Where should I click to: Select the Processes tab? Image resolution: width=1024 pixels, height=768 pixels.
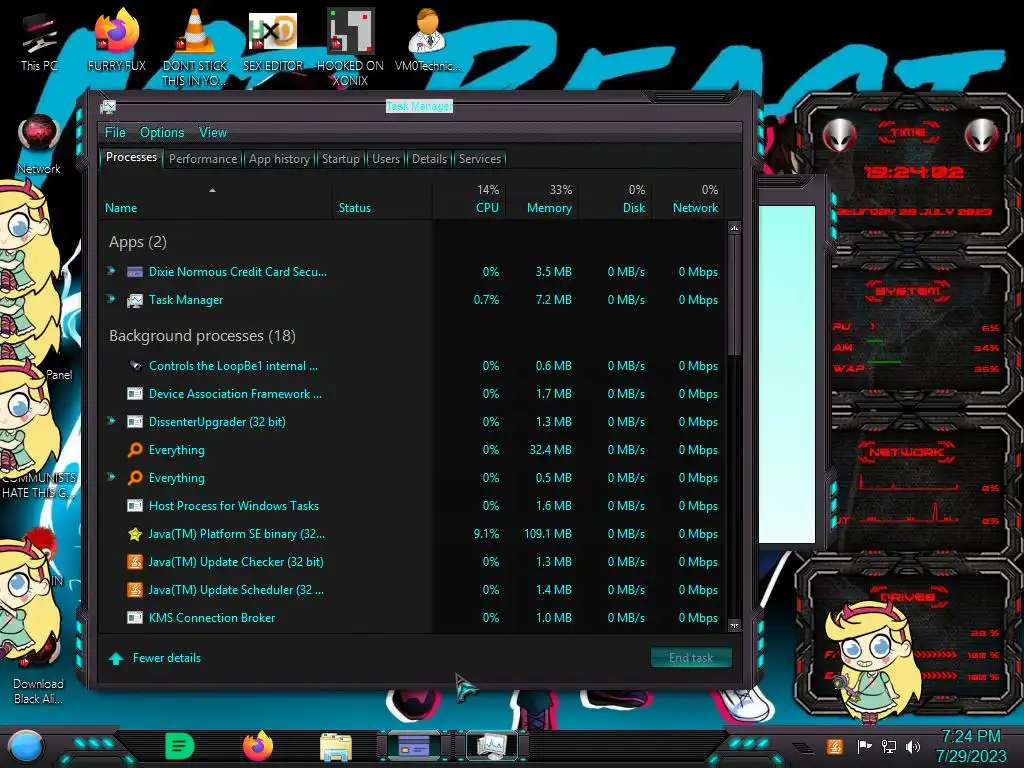(131, 157)
